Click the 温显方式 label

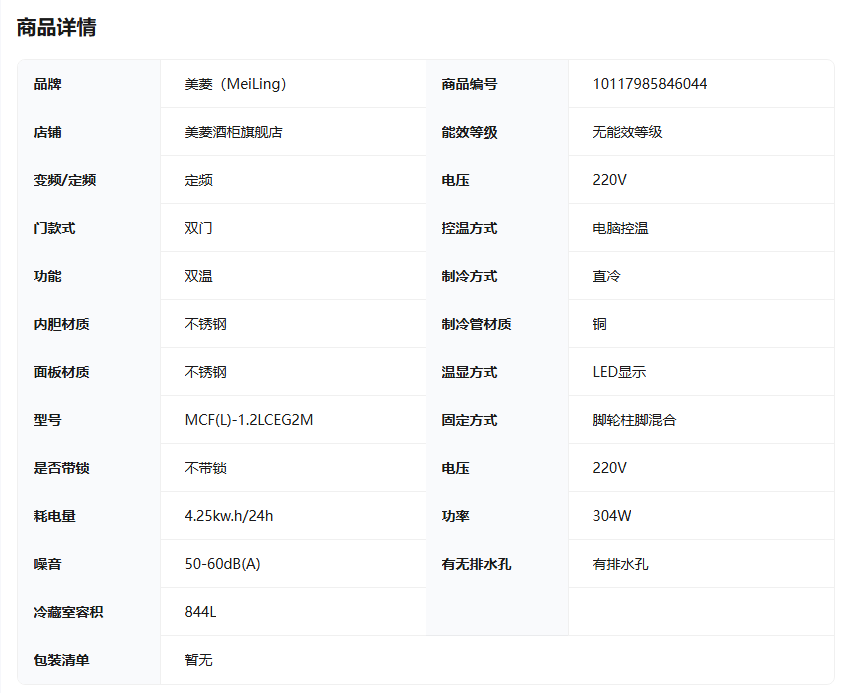pos(469,372)
